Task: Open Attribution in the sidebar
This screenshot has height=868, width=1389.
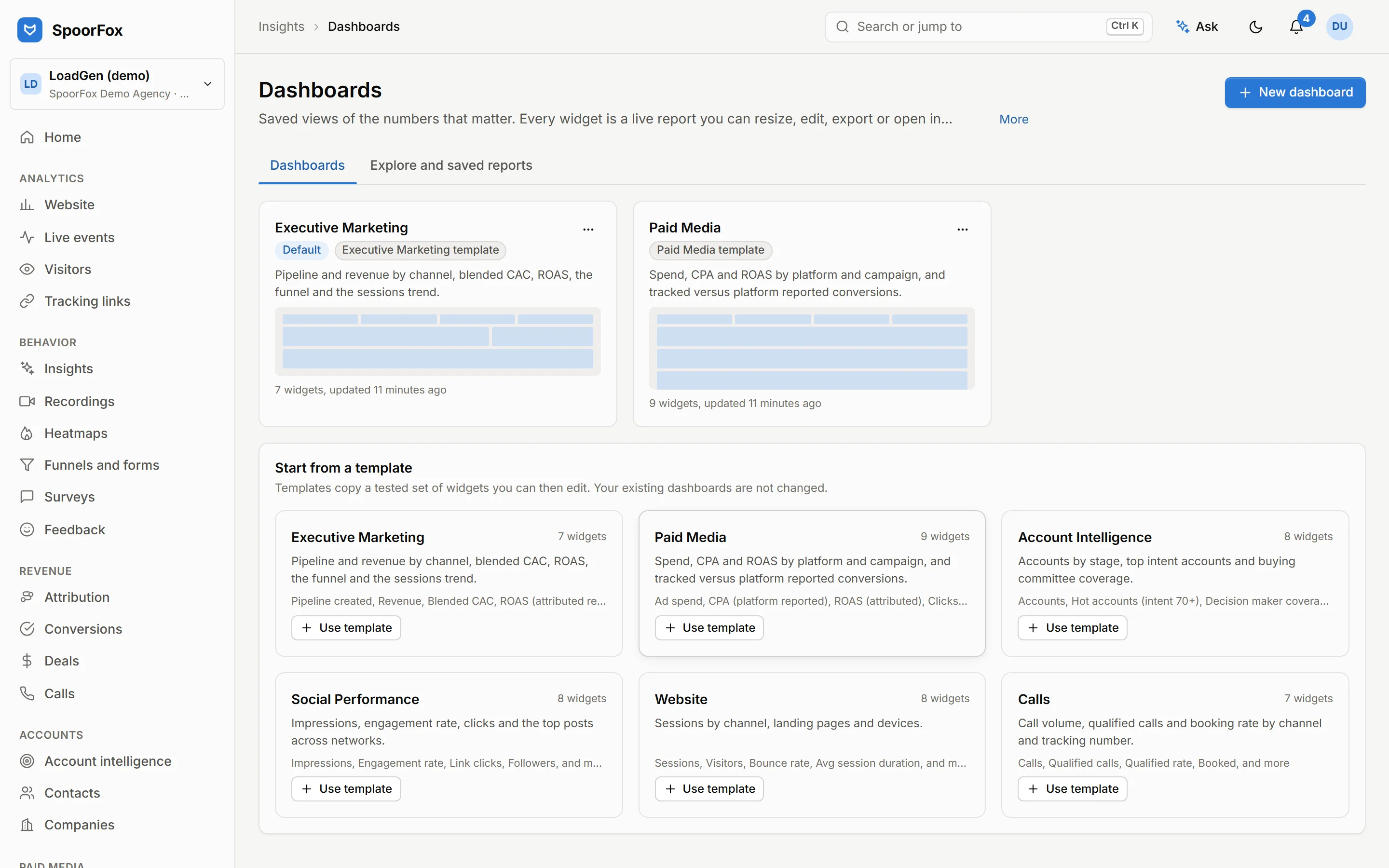Action: pyautogui.click(x=117, y=597)
